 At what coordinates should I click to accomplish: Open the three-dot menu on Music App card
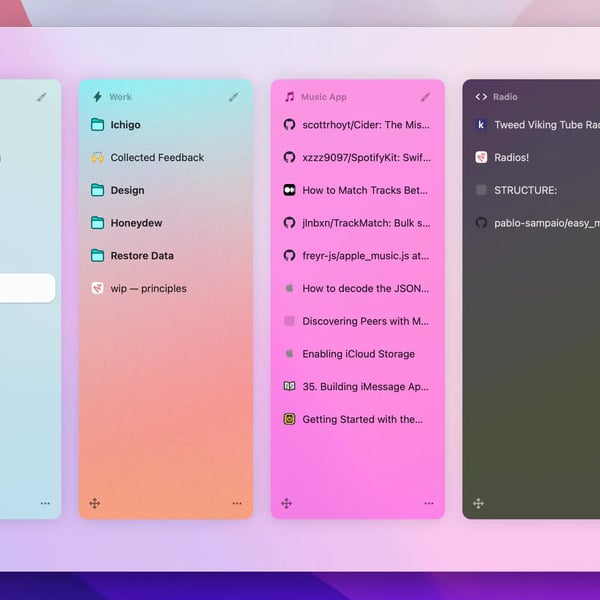429,503
